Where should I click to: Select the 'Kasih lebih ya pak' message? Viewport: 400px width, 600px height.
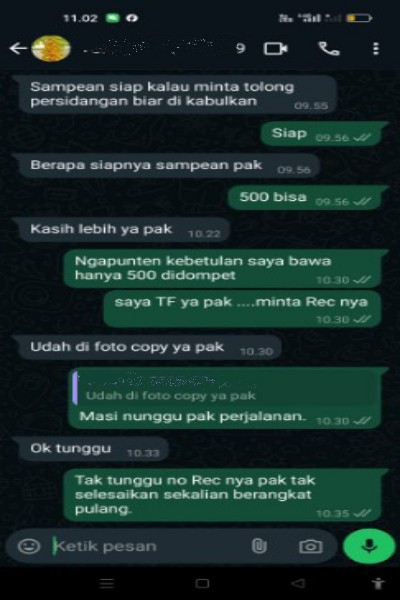pos(123,230)
